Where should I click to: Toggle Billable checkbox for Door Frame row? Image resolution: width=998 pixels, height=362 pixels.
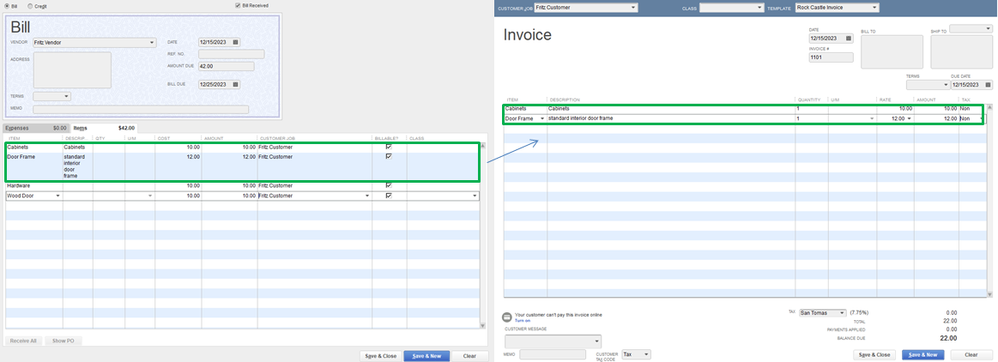(x=389, y=157)
